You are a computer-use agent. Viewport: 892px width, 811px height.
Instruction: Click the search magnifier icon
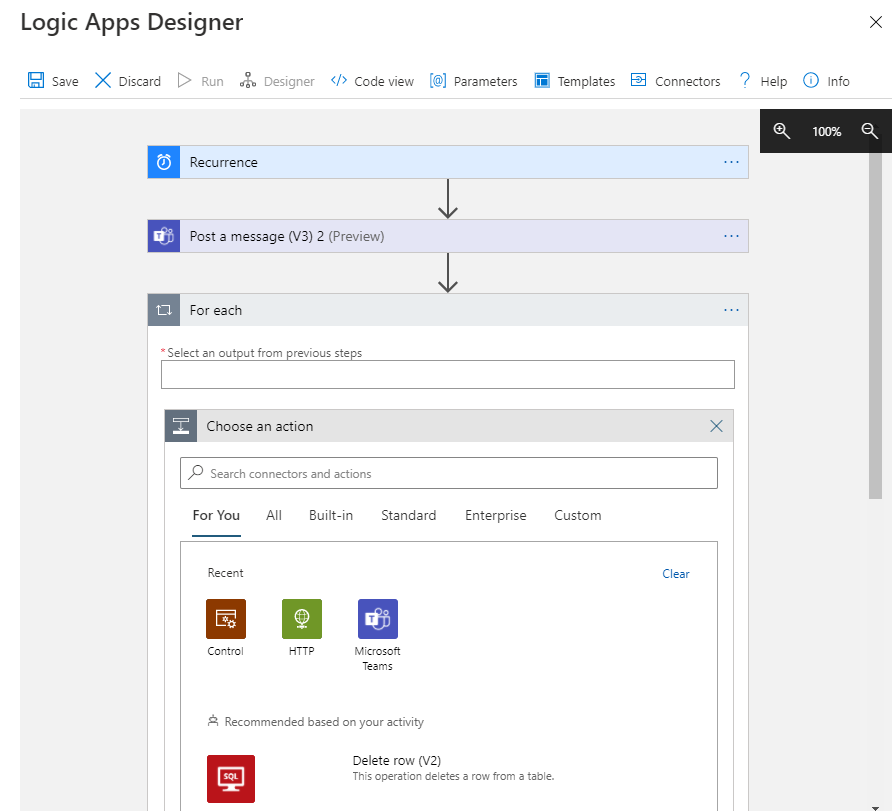tap(196, 473)
